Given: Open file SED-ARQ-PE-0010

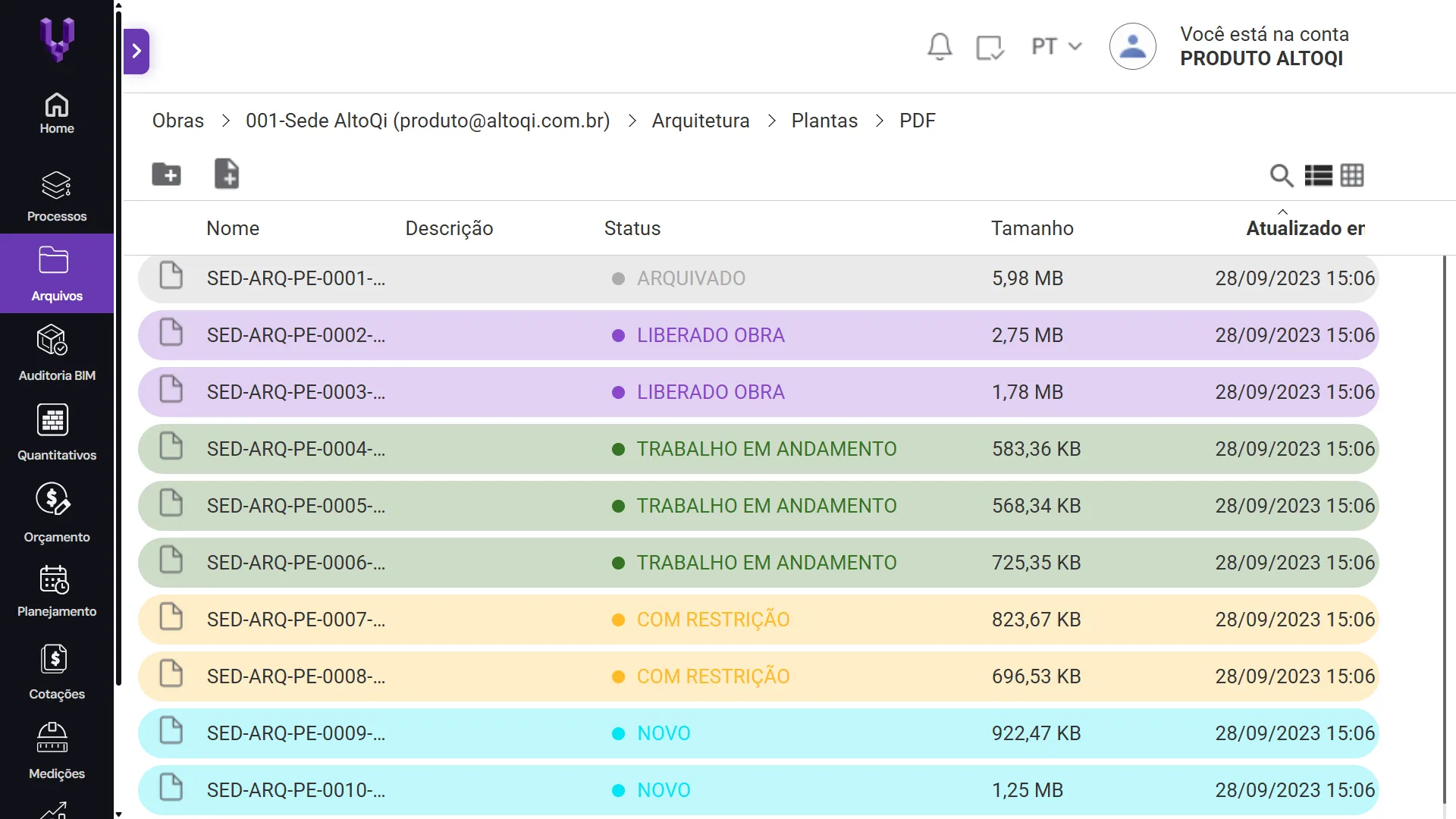Looking at the screenshot, I should tap(296, 790).
